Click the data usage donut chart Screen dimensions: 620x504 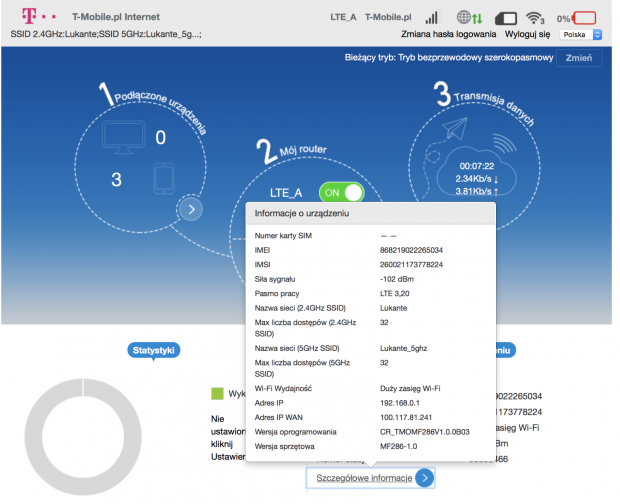83,436
